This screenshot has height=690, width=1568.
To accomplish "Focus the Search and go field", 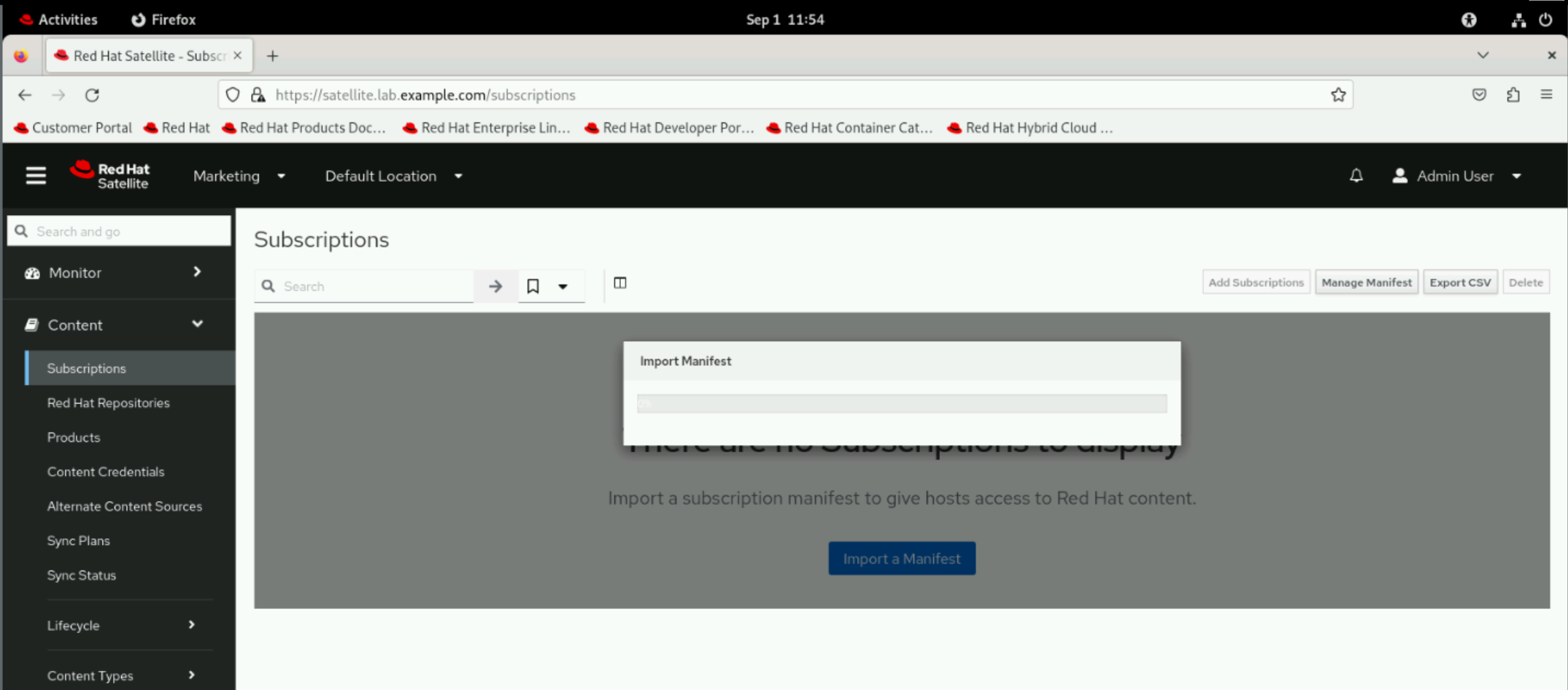I will (119, 231).
